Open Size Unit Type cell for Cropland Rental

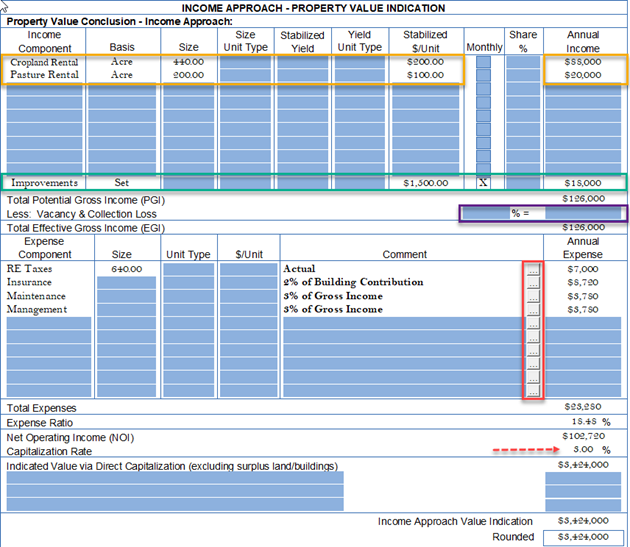(x=245, y=62)
